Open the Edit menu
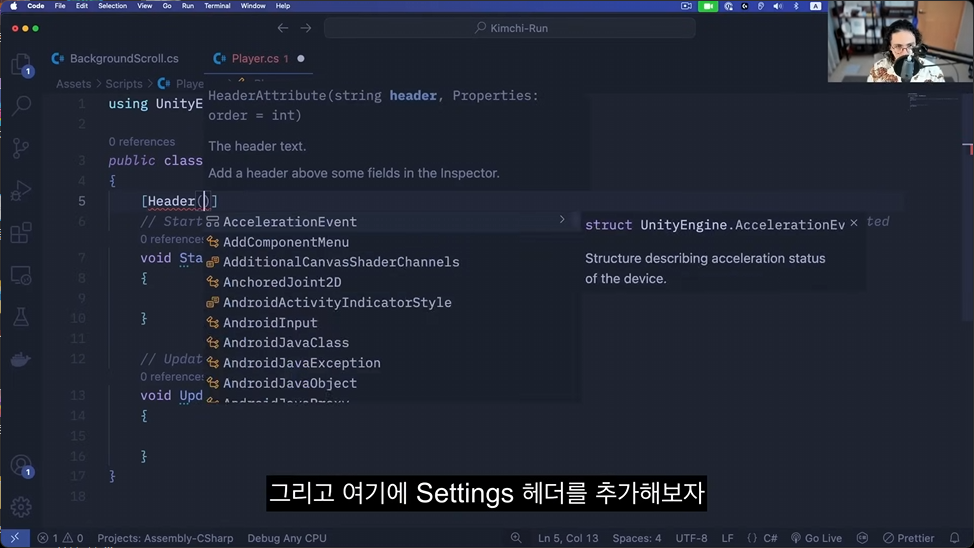The height and width of the screenshot is (548, 974). point(81,6)
